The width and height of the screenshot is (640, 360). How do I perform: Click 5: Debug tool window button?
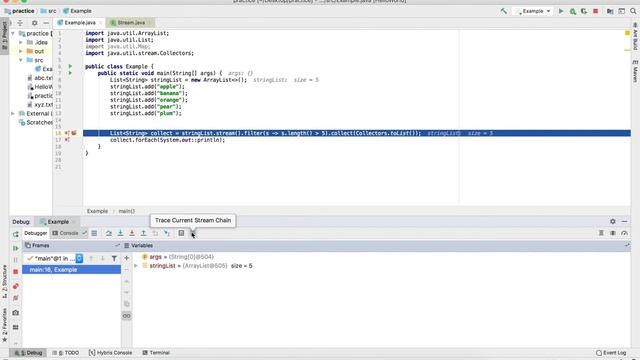coord(28,353)
